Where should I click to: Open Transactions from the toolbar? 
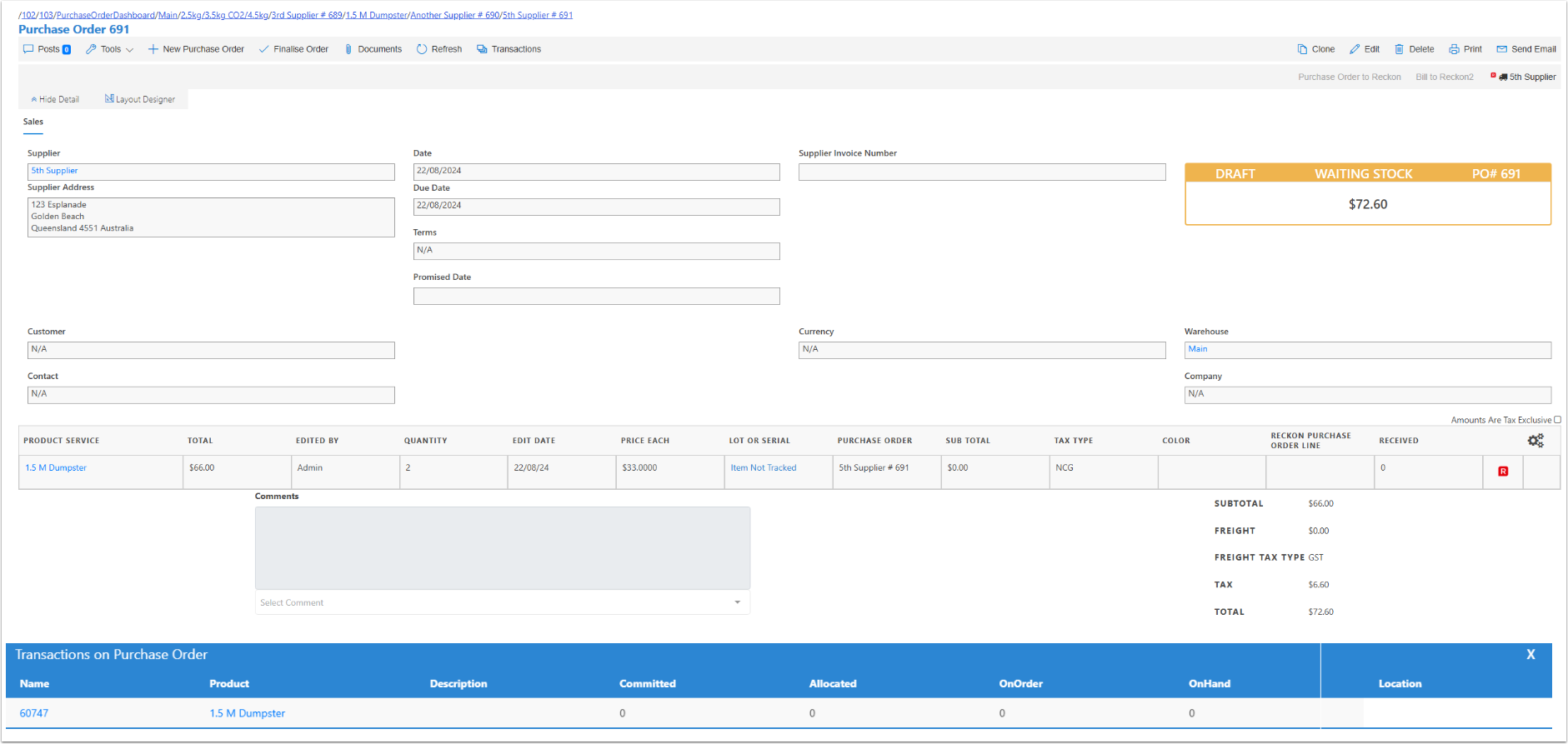coord(508,49)
